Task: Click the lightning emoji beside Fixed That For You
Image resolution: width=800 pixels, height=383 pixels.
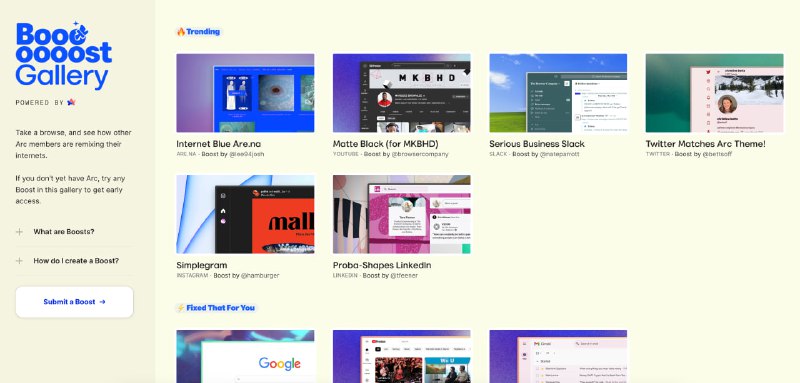Action: 181,308
